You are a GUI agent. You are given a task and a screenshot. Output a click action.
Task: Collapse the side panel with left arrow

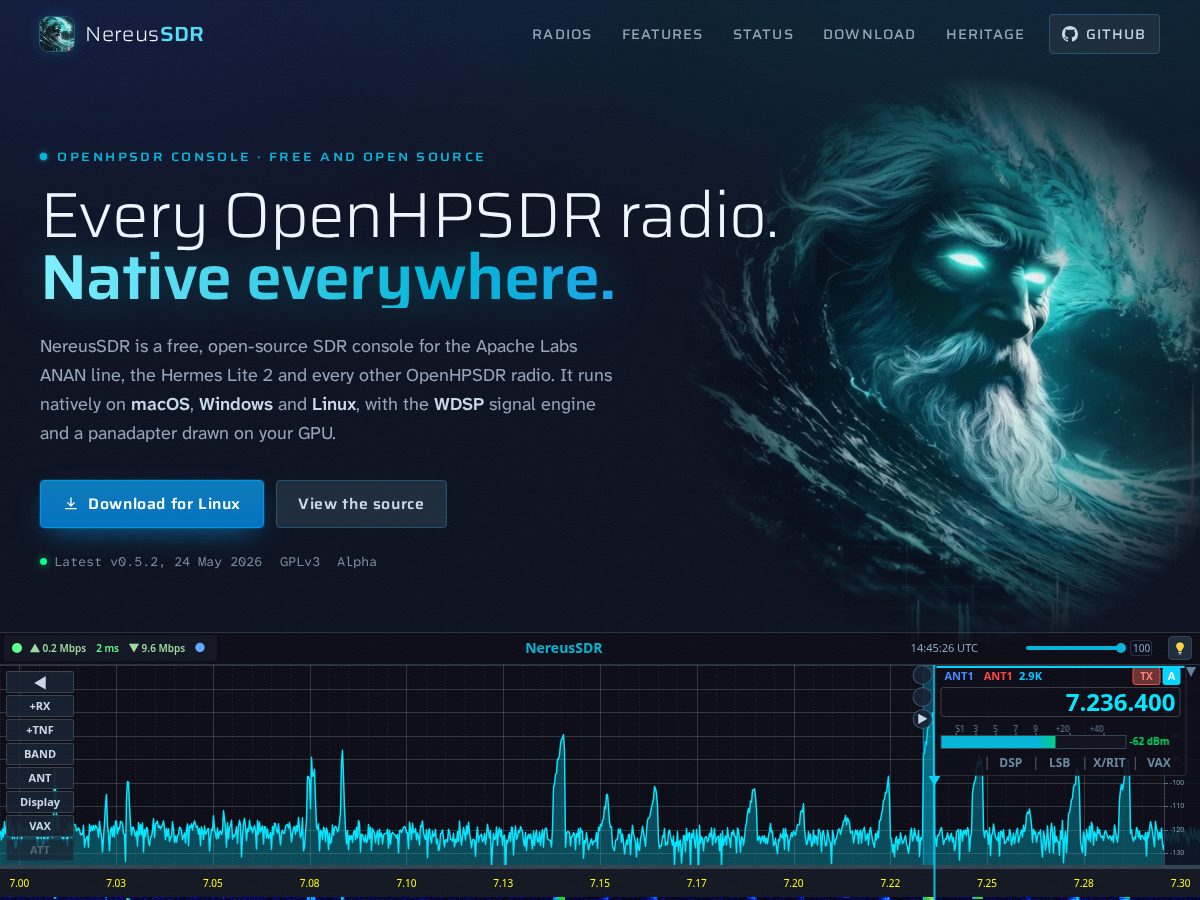click(40, 682)
